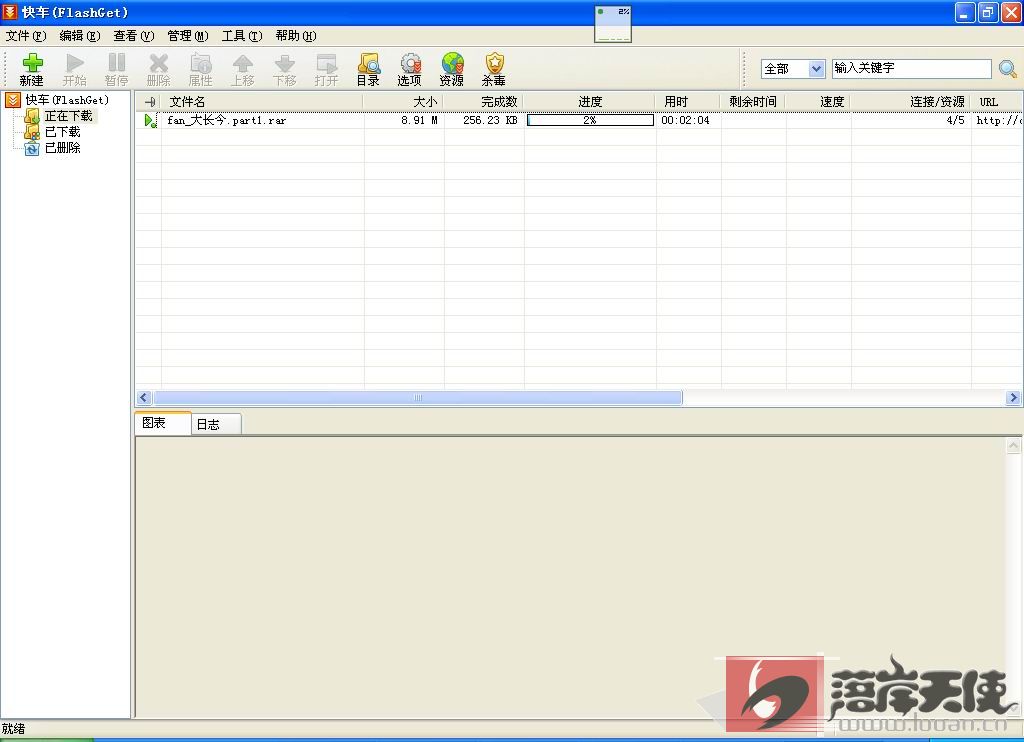Click the 资源 (Resources) globe icon
Screen dimensions: 1024x742
[452, 63]
